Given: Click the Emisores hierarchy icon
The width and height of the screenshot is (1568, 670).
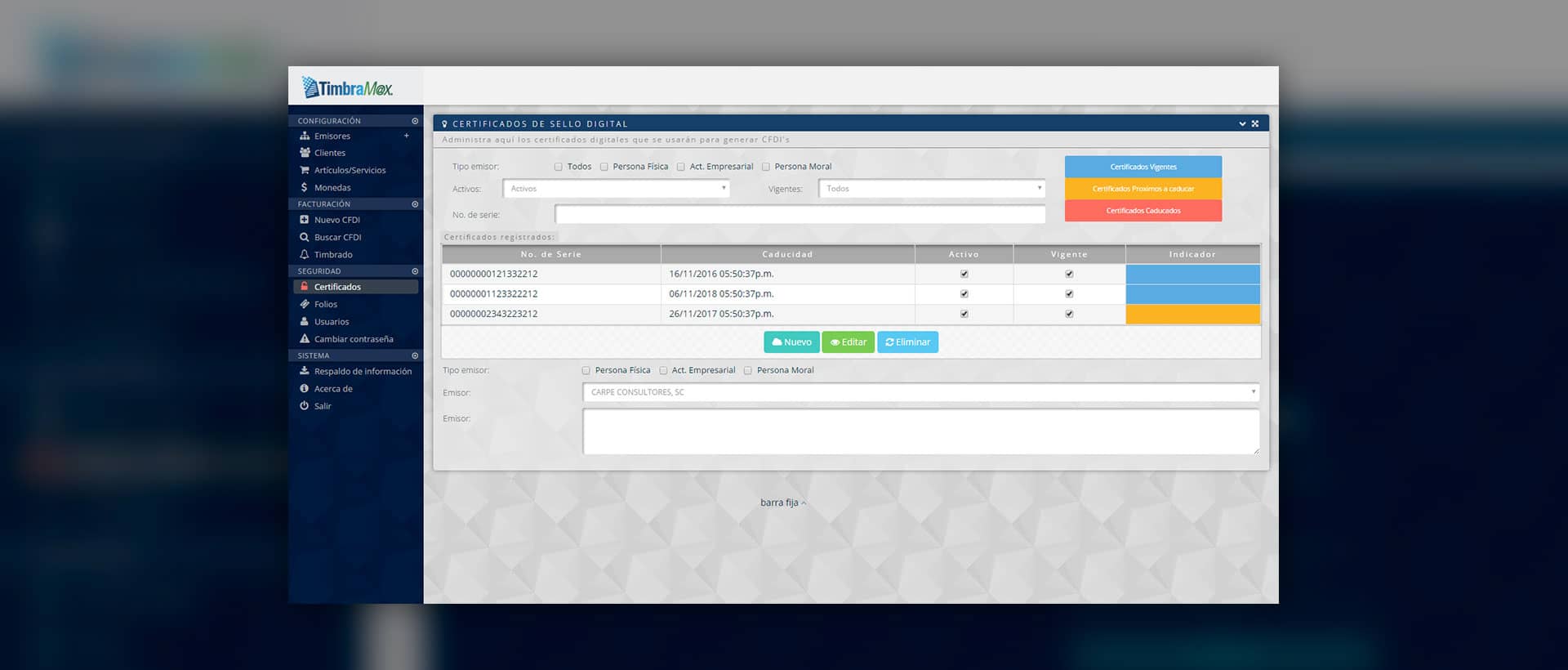Looking at the screenshot, I should (x=305, y=136).
